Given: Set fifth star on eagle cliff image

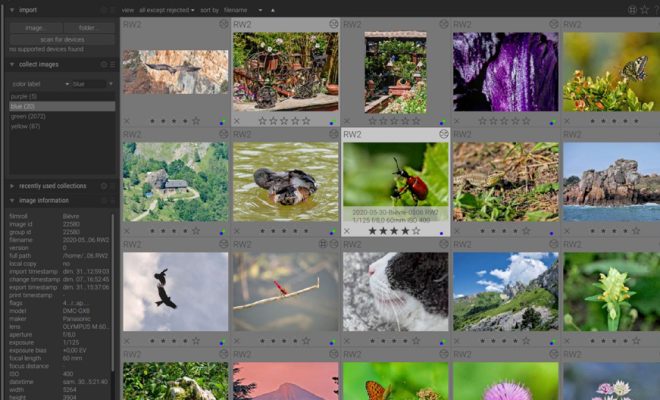Looking at the screenshot, I should tap(196, 121).
